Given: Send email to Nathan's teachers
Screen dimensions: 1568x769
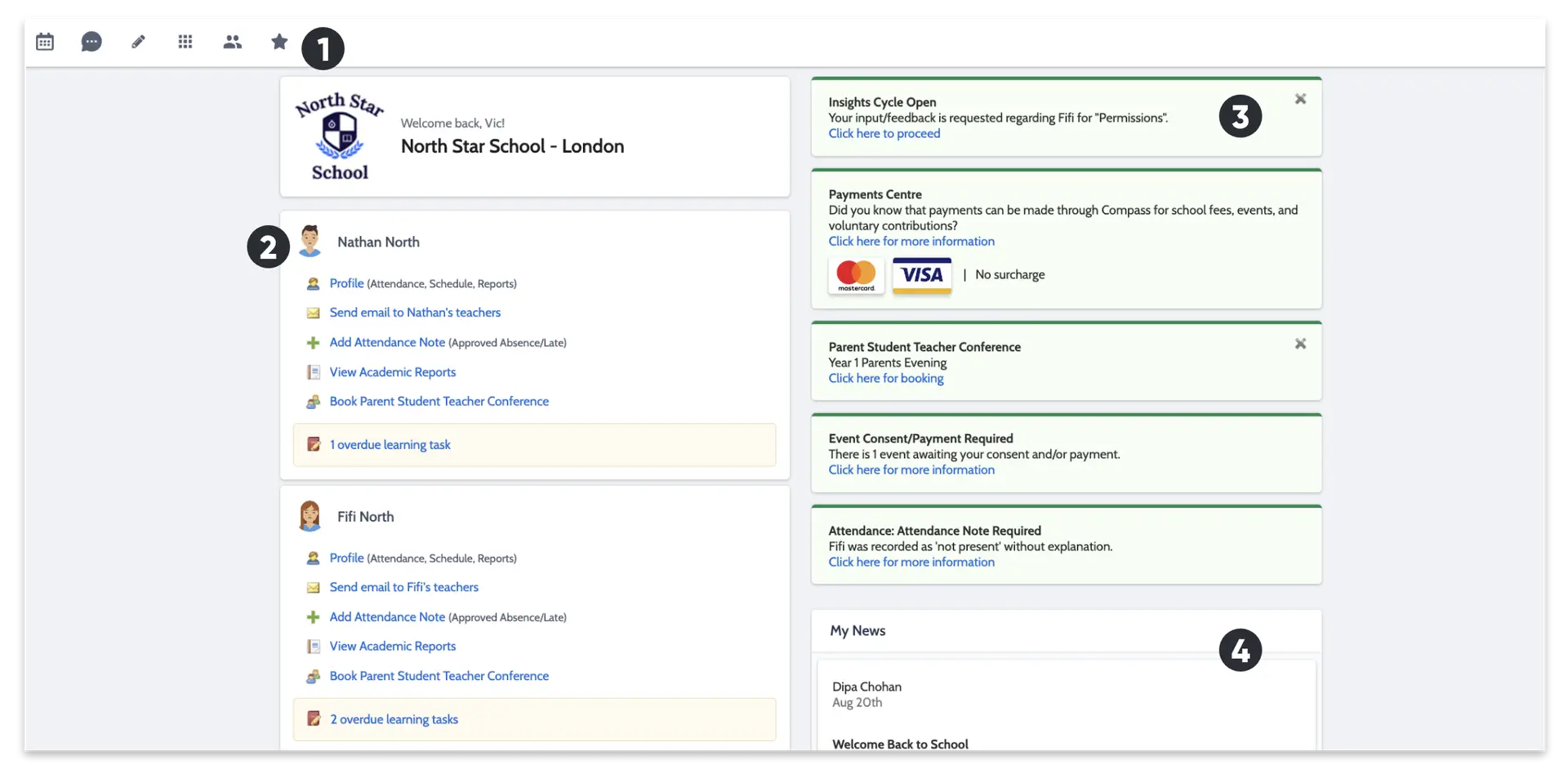Looking at the screenshot, I should 415,313.
